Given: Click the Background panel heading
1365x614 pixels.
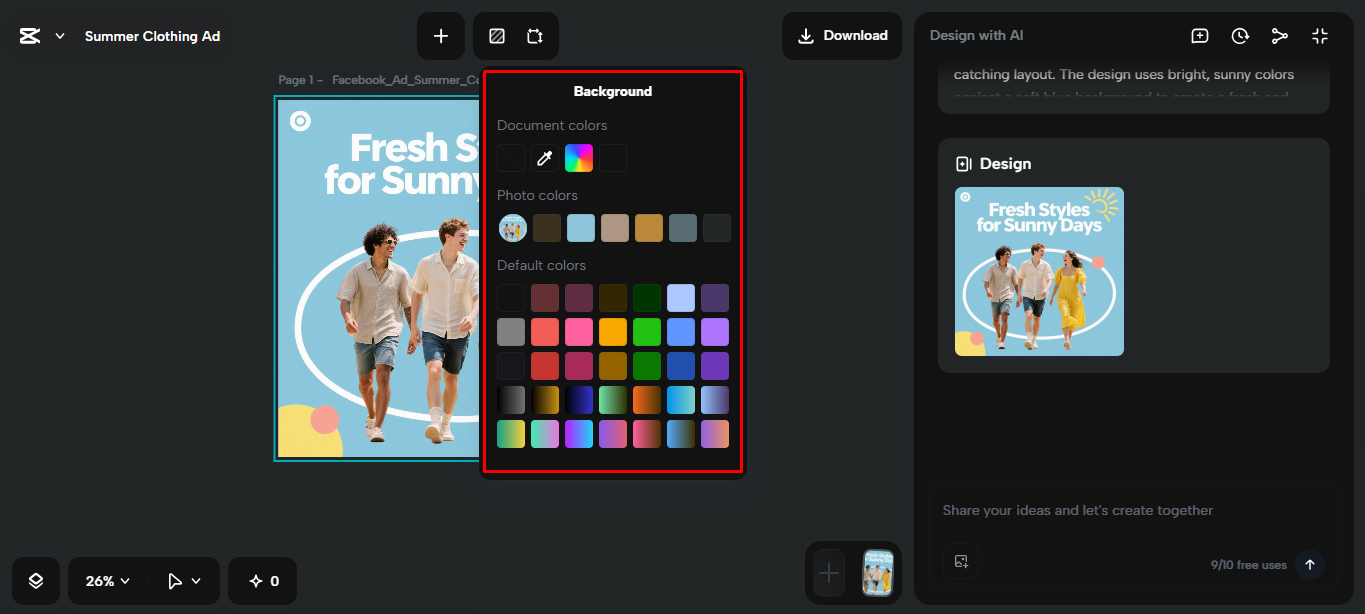Looking at the screenshot, I should [613, 91].
